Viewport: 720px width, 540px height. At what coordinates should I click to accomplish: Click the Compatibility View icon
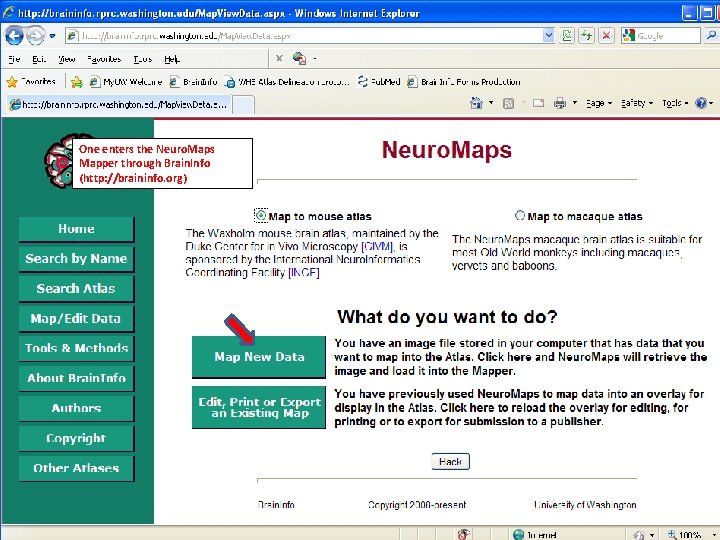[567, 35]
